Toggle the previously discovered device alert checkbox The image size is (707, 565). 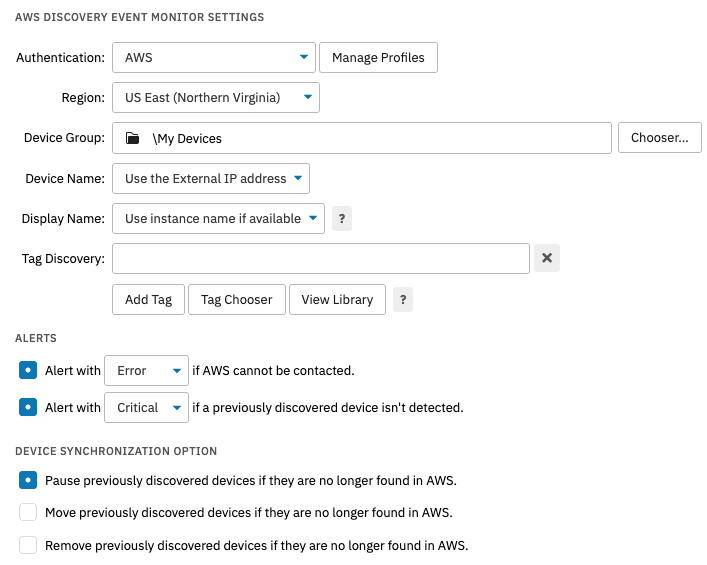click(28, 407)
